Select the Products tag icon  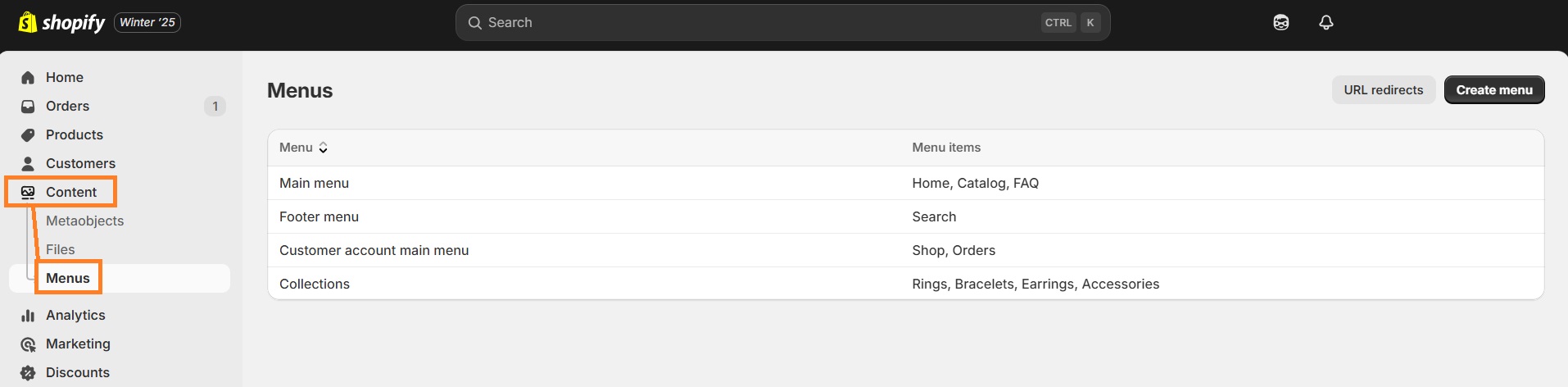(28, 135)
